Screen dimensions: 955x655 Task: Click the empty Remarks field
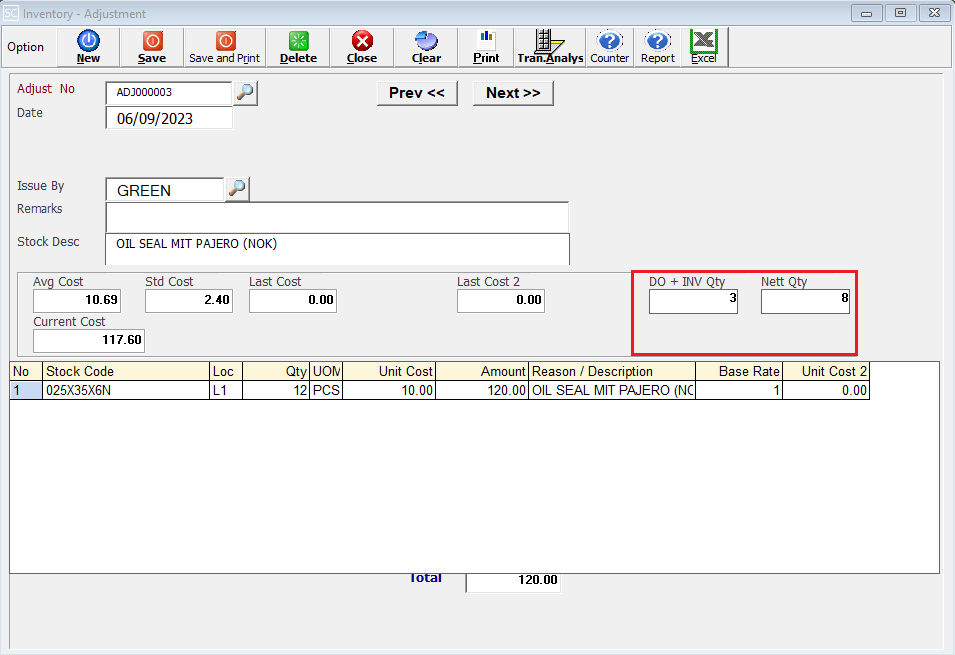click(x=337, y=218)
